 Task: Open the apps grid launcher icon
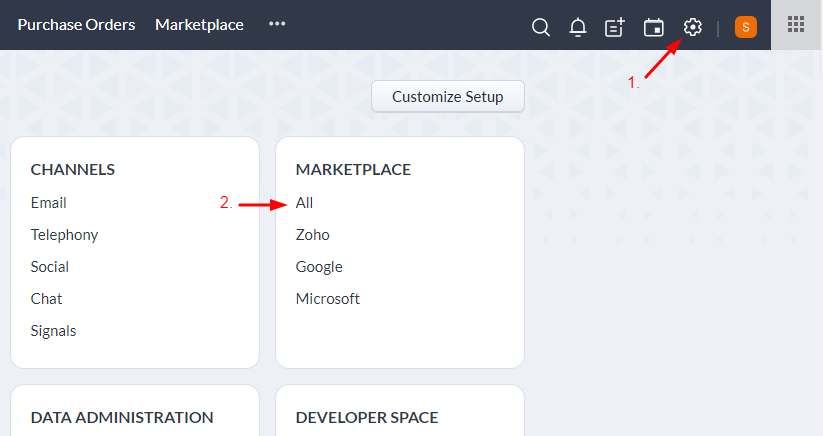(x=796, y=24)
